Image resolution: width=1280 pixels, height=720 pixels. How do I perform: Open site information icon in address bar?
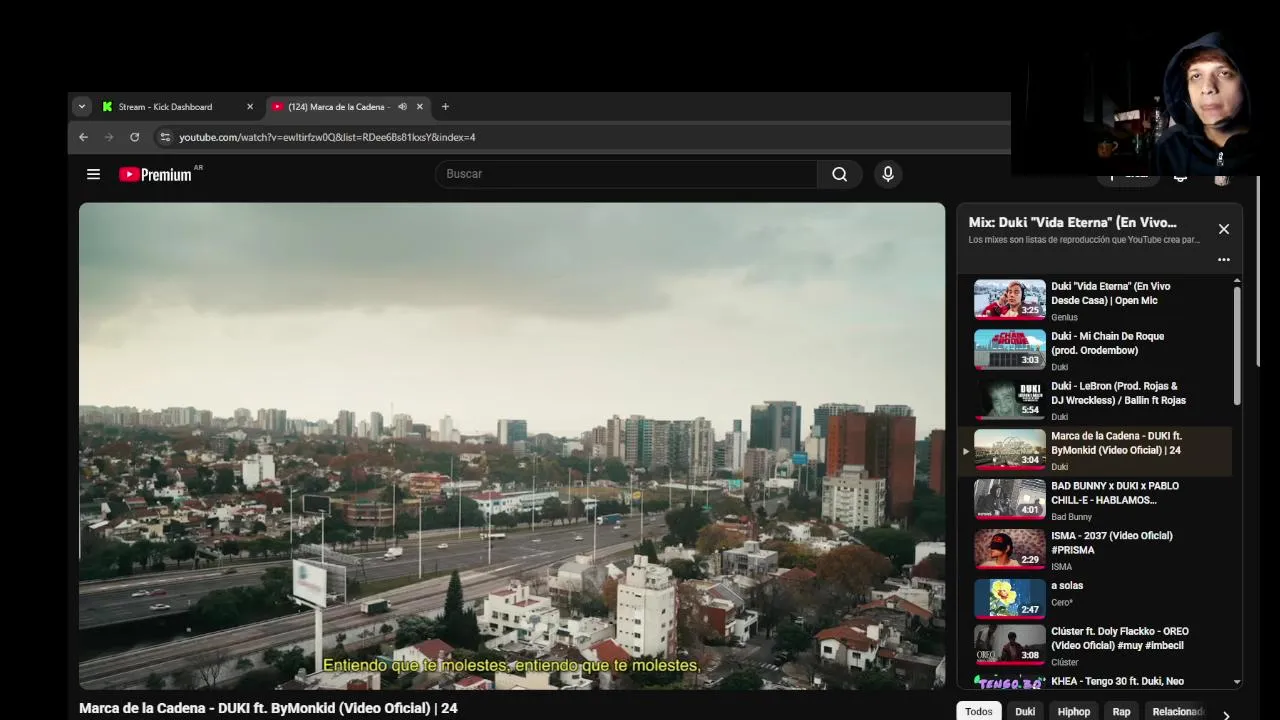pyautogui.click(x=165, y=137)
